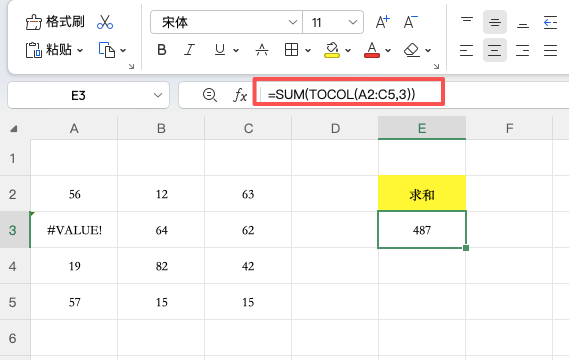
Task: Select row 4 header
Action: tap(15, 266)
